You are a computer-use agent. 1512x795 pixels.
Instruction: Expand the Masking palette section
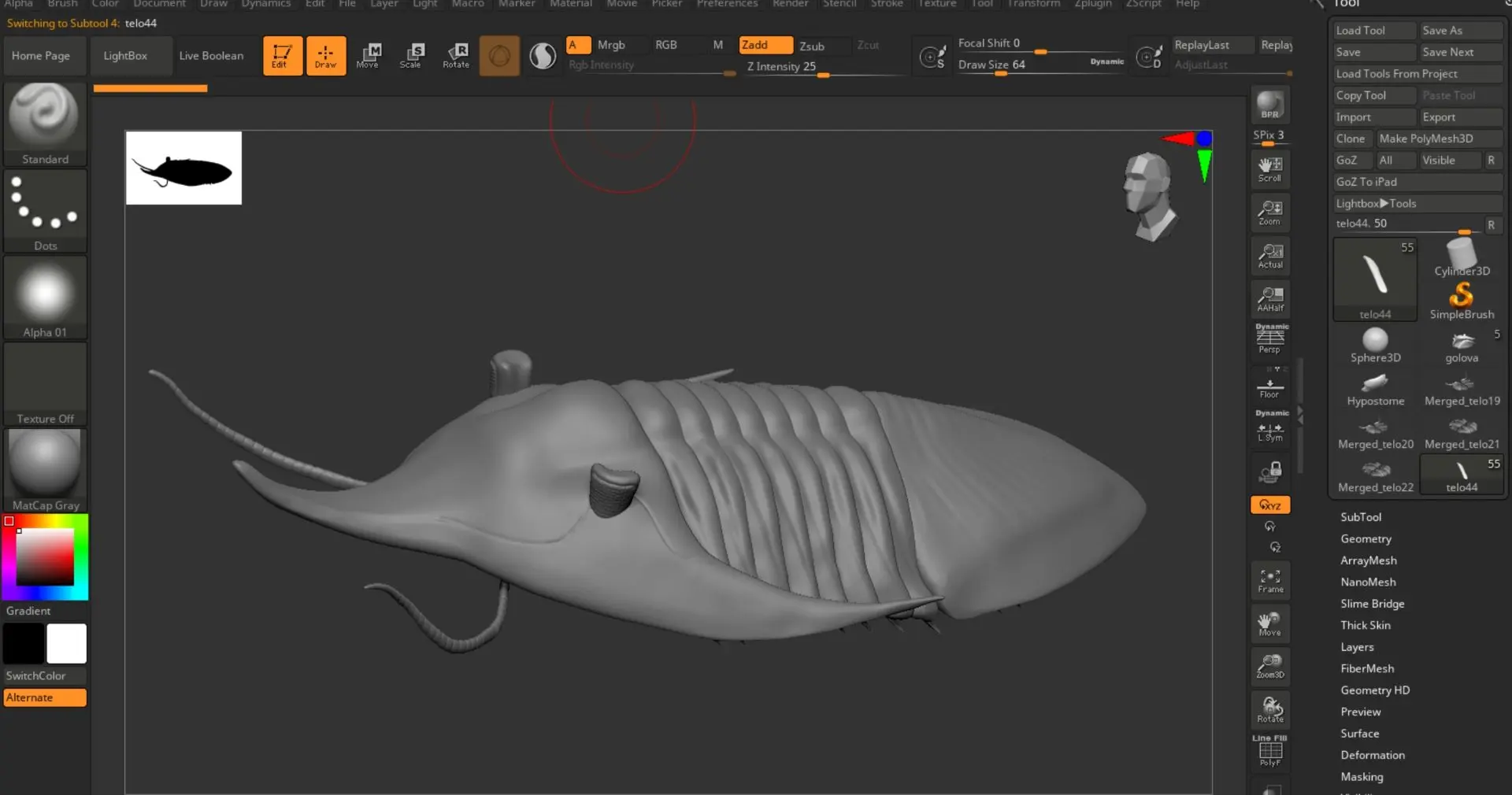[x=1362, y=777]
